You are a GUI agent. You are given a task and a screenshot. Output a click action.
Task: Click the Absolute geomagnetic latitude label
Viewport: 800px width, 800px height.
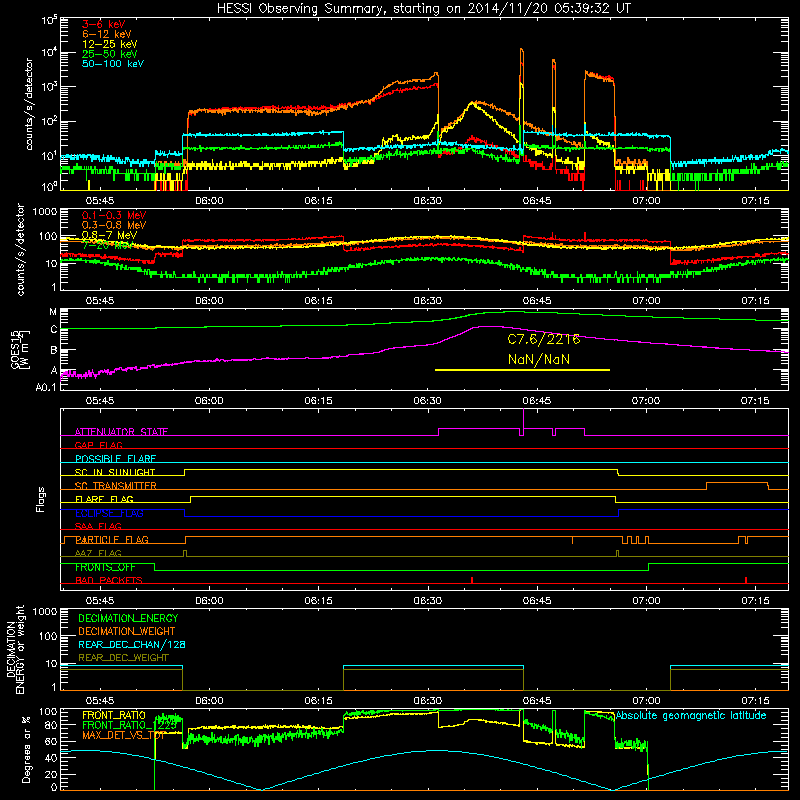[x=691, y=715]
